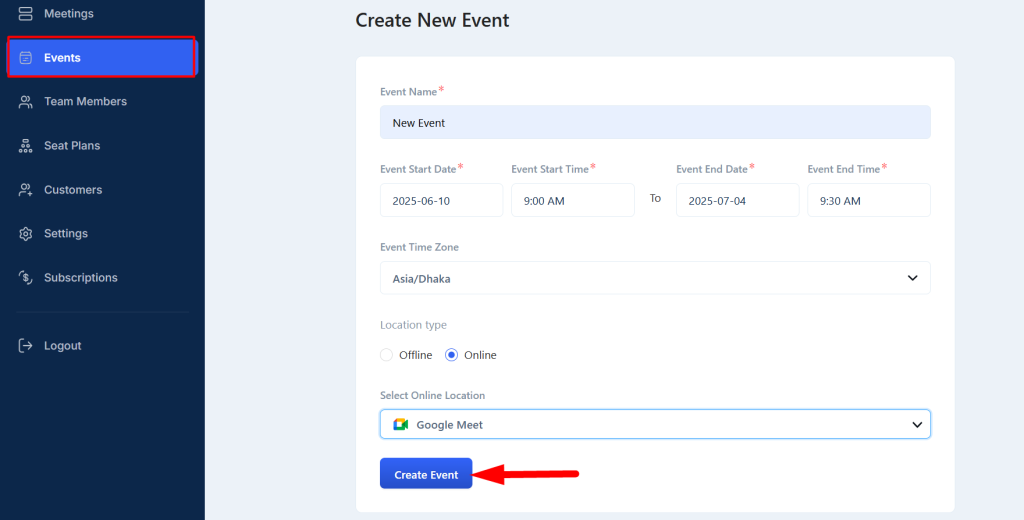Screen dimensions: 1024x520
Task: Click the Create Event button
Action: [x=426, y=474]
